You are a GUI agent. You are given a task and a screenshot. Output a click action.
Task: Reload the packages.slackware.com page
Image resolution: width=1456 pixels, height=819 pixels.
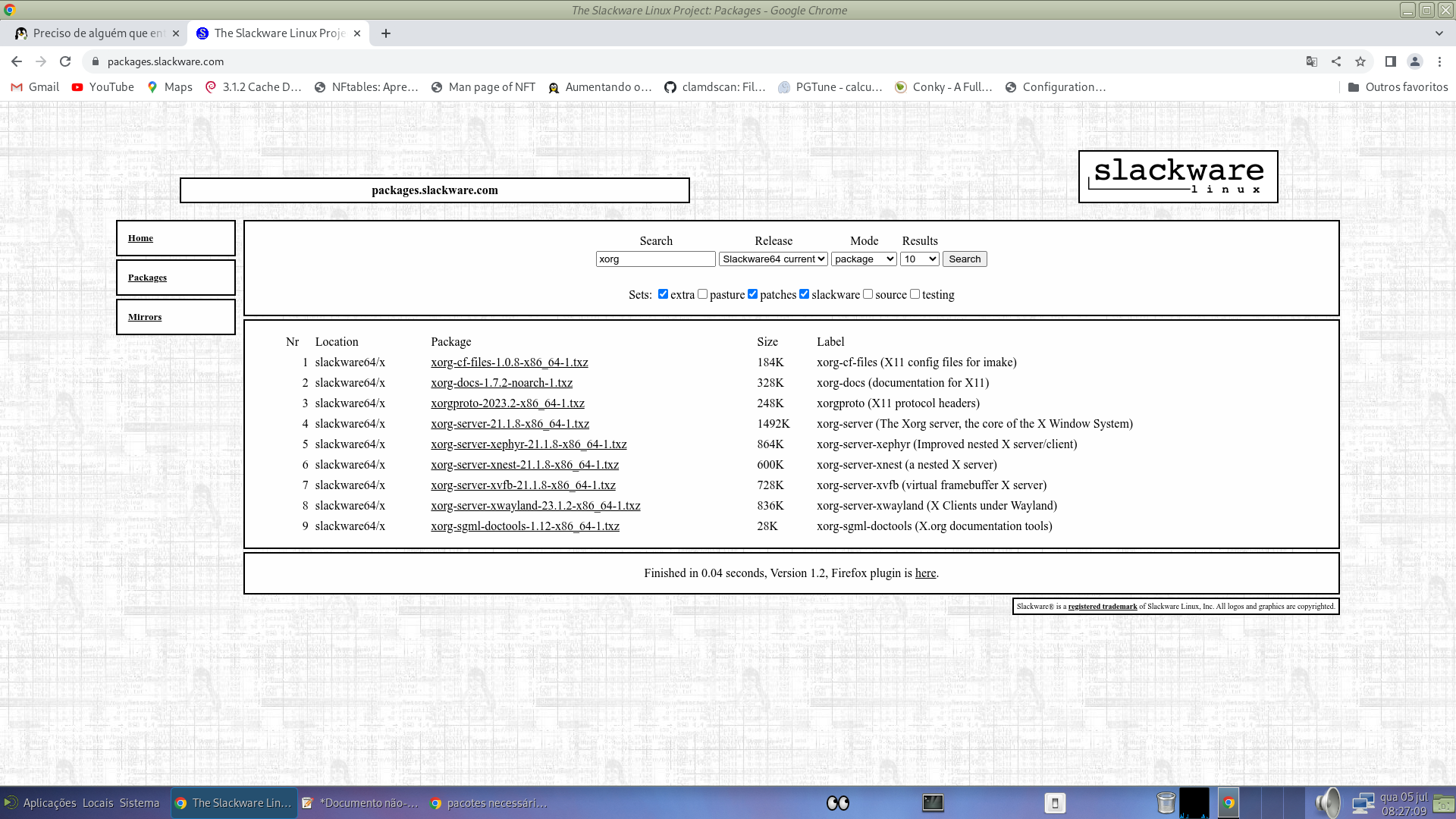click(x=65, y=61)
